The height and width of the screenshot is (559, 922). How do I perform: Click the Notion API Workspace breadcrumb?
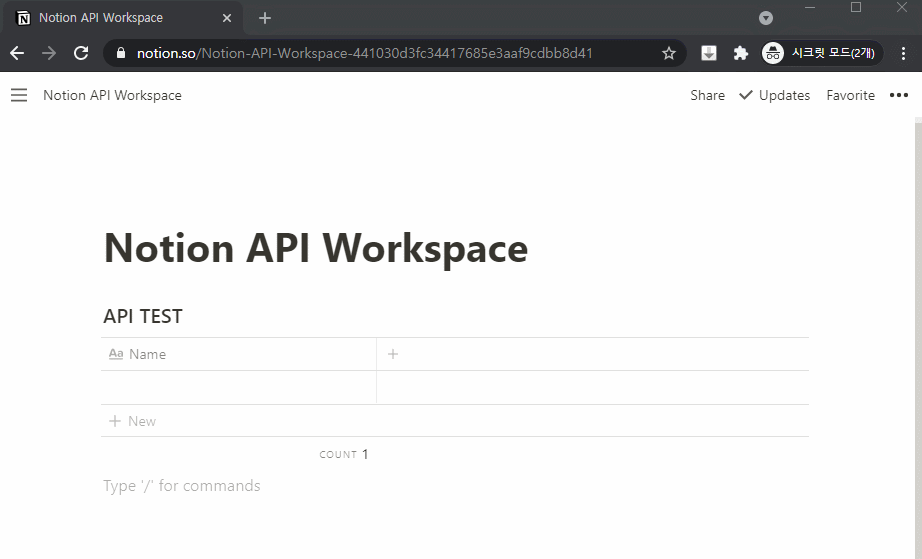click(112, 95)
